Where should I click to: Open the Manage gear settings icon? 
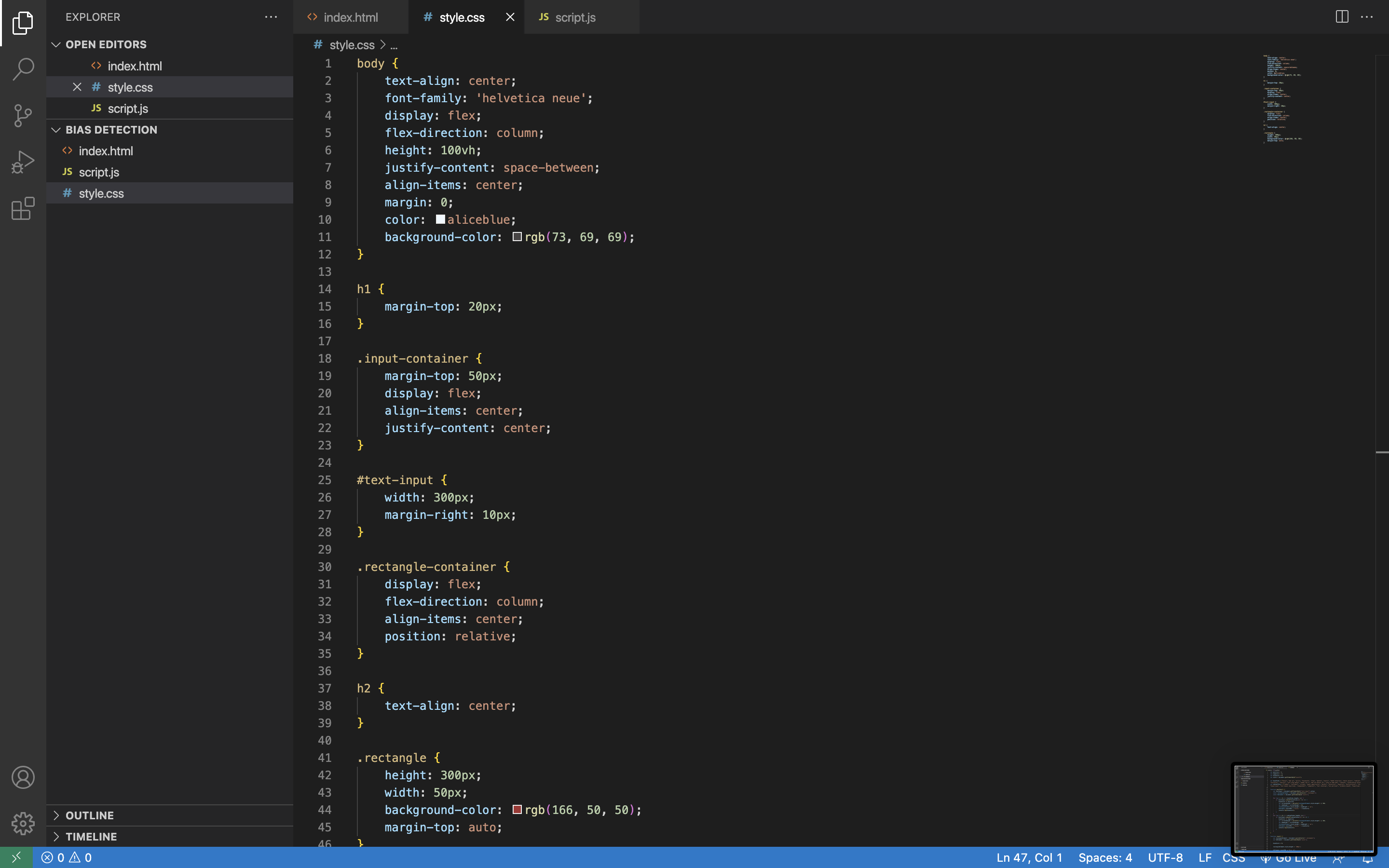pos(23,823)
